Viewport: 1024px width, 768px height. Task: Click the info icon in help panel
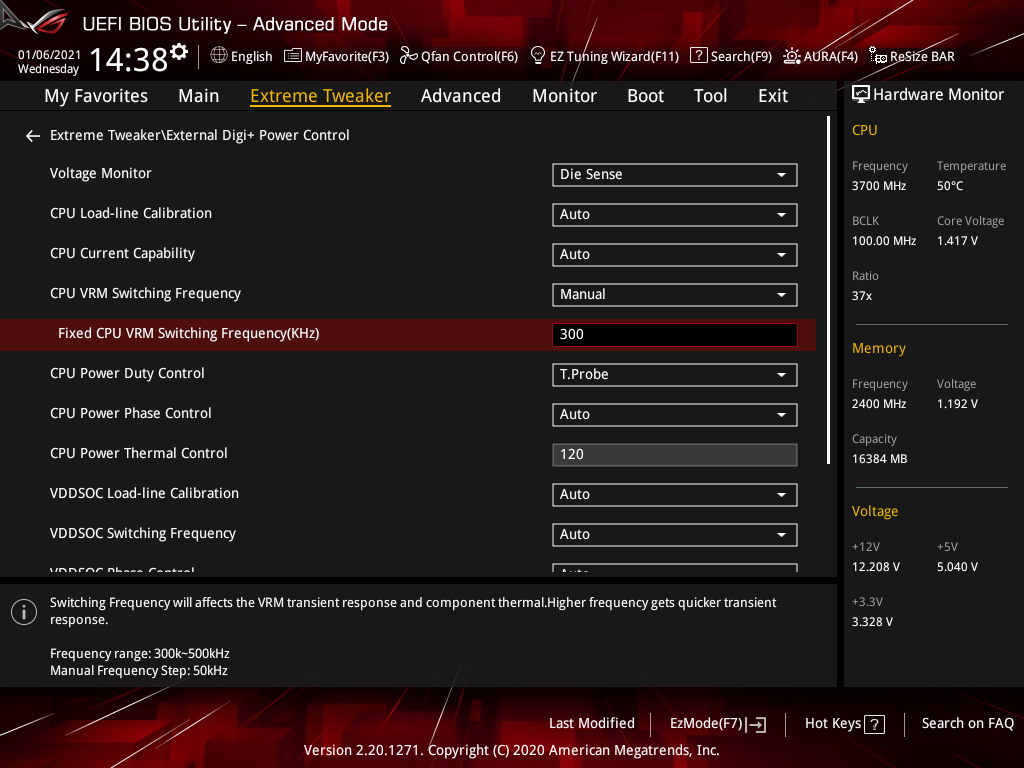coord(24,612)
